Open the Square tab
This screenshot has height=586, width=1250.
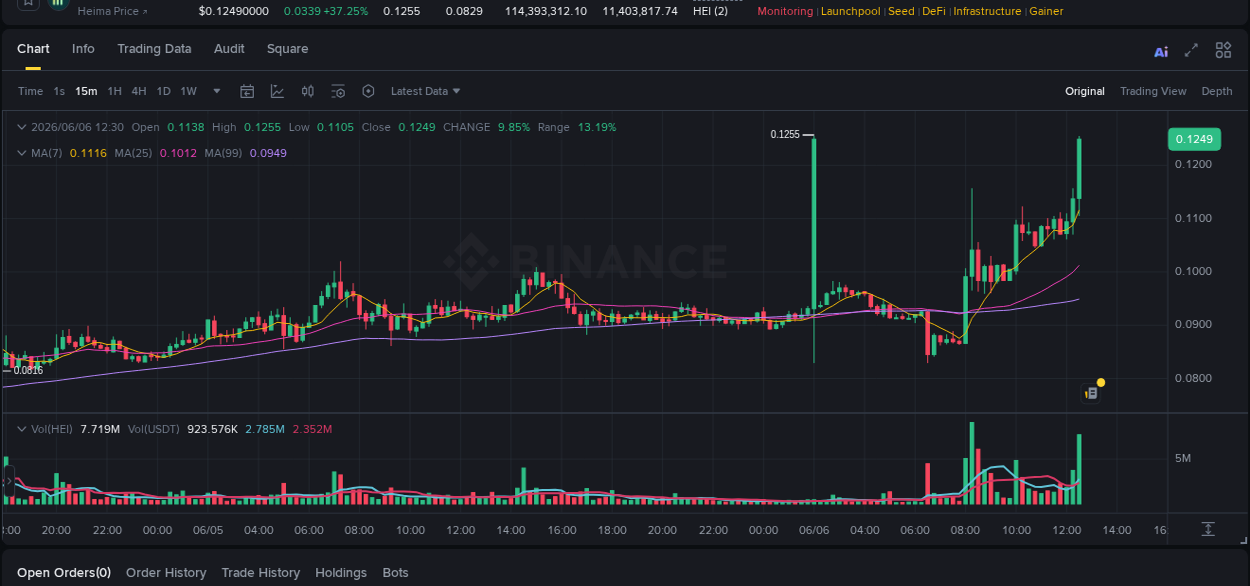[287, 49]
